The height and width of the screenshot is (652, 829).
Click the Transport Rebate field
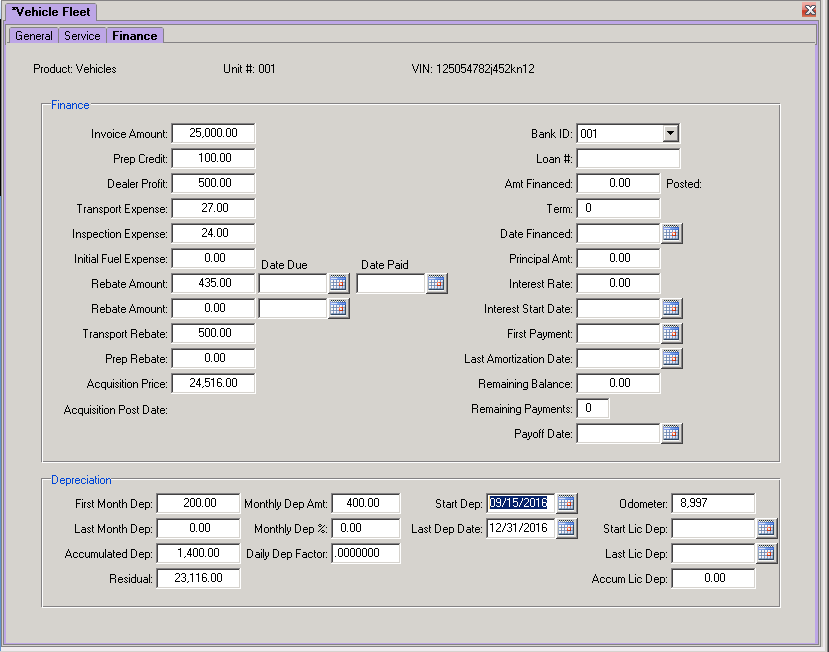pos(214,333)
